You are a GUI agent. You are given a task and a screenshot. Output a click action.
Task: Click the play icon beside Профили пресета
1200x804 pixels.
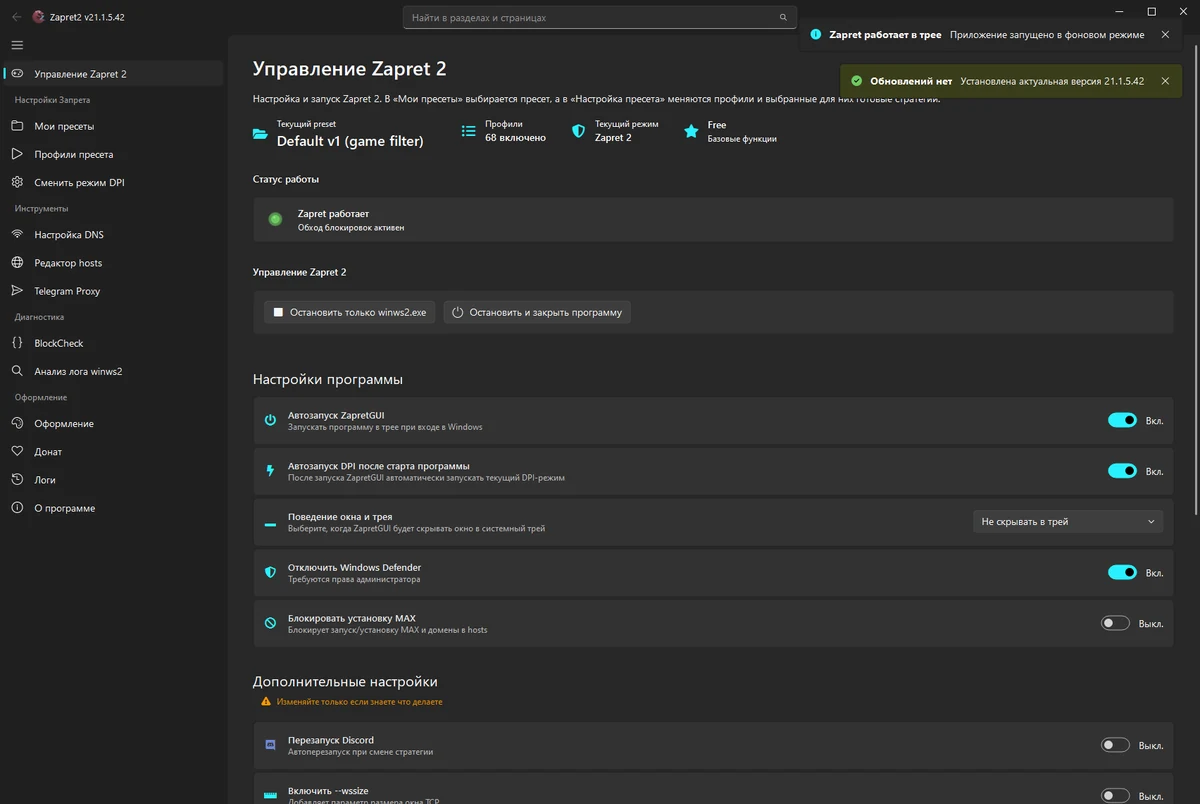[17, 154]
